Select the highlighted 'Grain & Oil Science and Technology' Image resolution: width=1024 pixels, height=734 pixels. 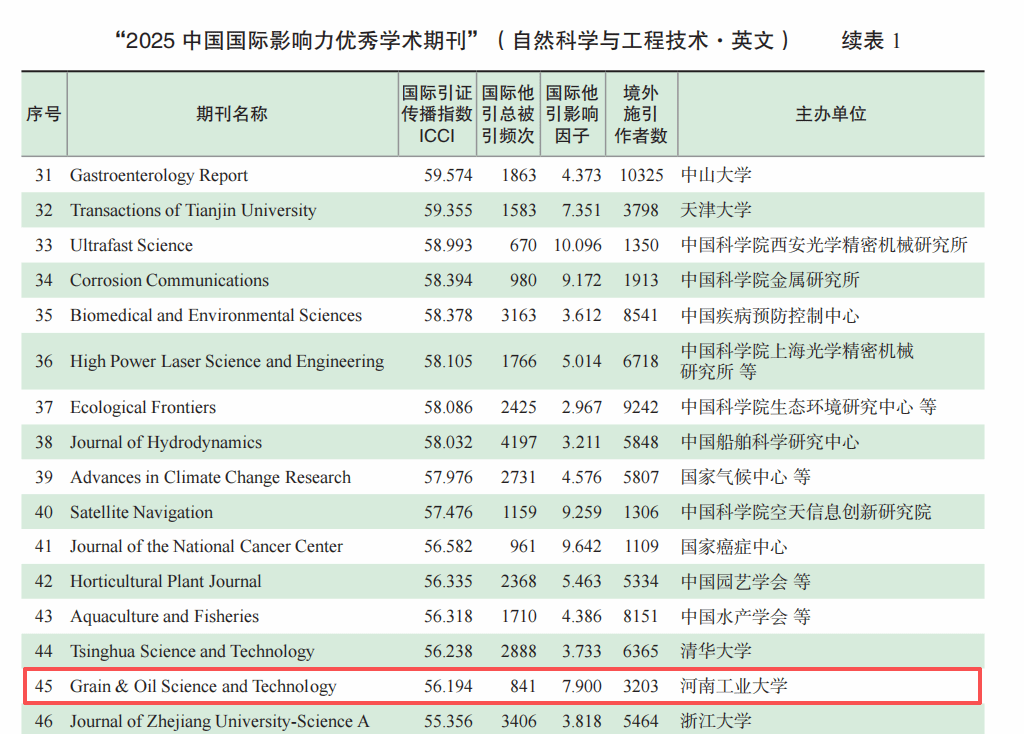(x=203, y=686)
